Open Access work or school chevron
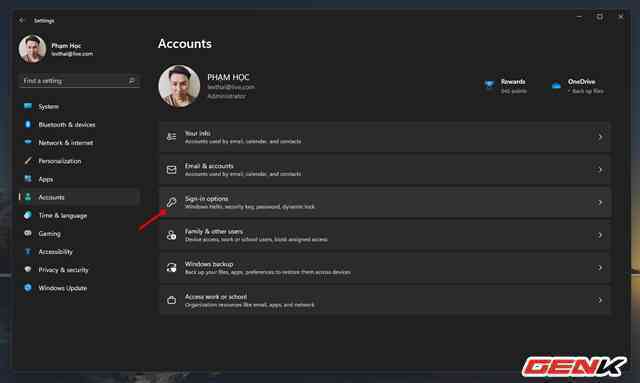The image size is (640, 383). click(x=600, y=300)
